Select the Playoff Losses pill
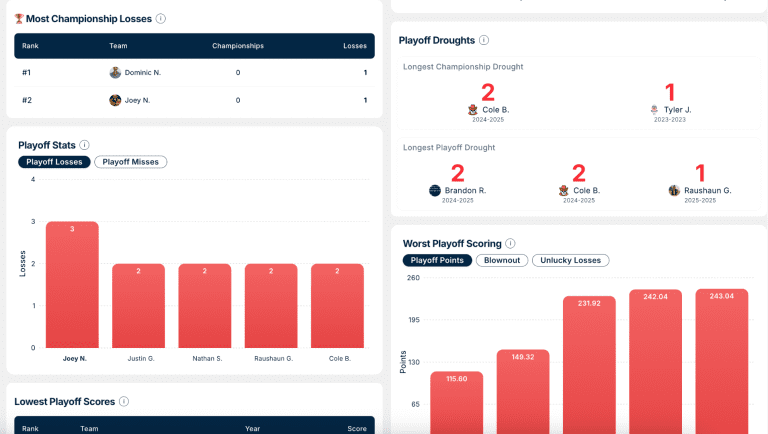The height and width of the screenshot is (434, 768). click(x=54, y=162)
